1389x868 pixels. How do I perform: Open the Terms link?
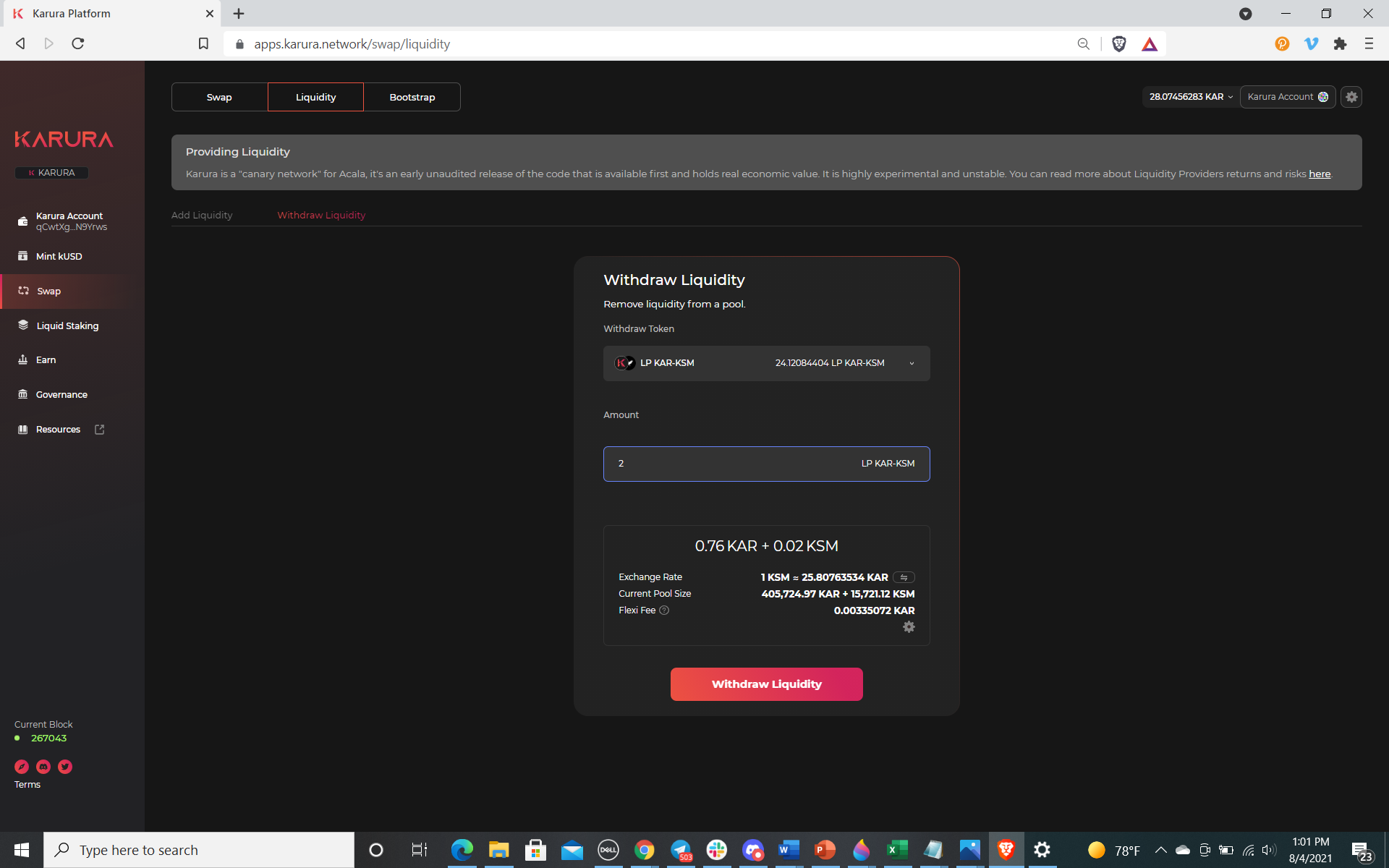27,785
